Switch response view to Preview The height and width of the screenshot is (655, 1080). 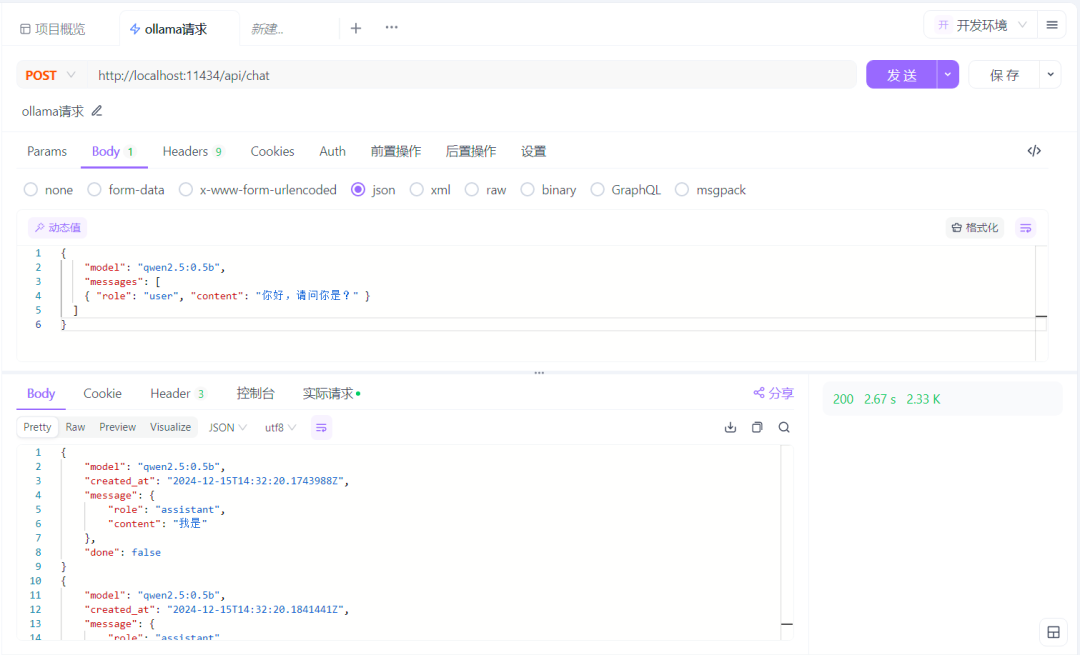point(117,428)
